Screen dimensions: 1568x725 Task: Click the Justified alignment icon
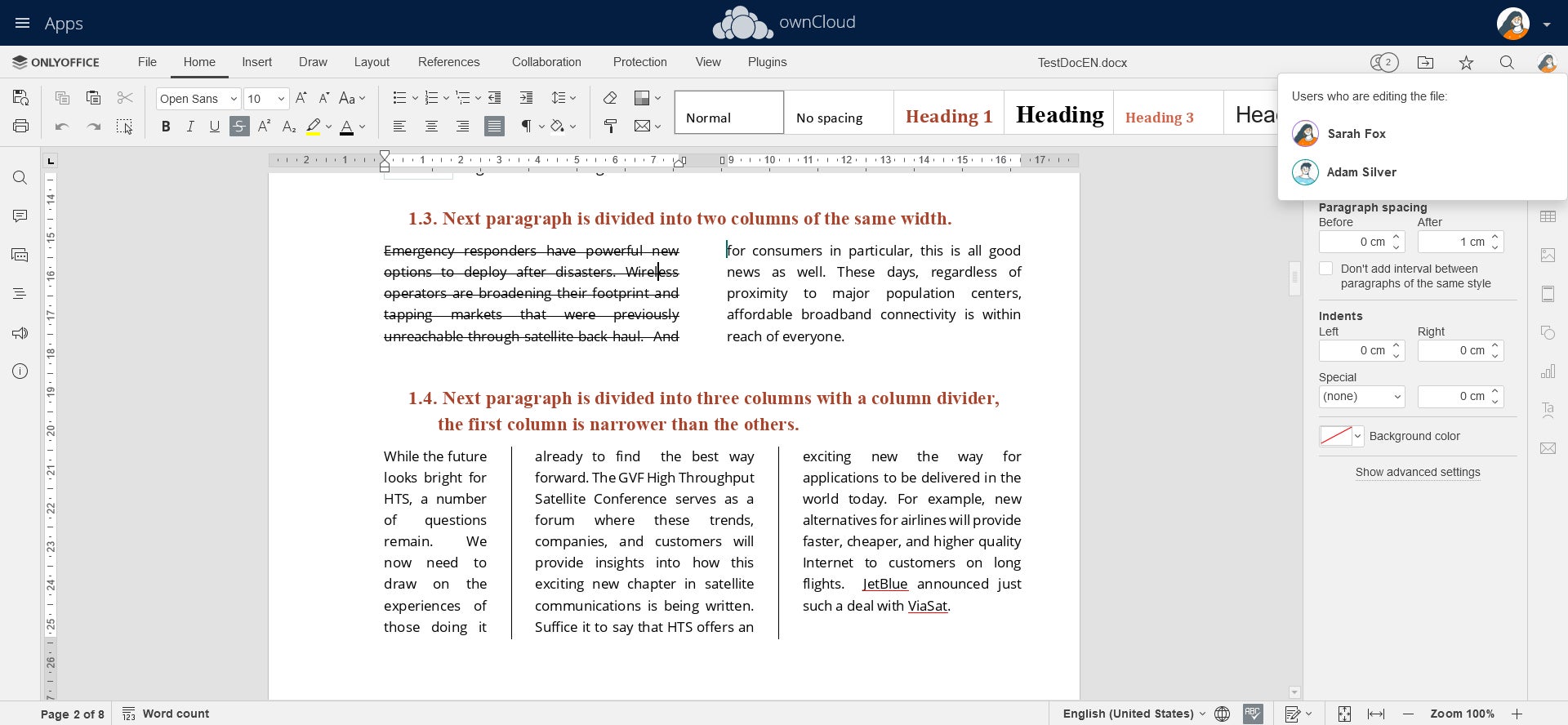pyautogui.click(x=494, y=126)
